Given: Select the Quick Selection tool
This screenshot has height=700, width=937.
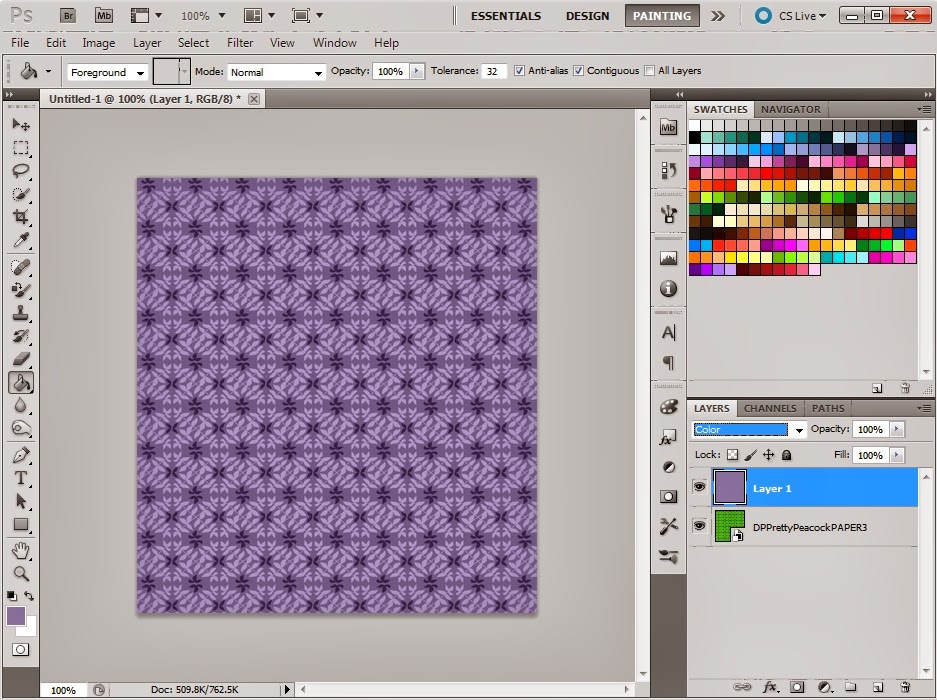Looking at the screenshot, I should pos(21,194).
